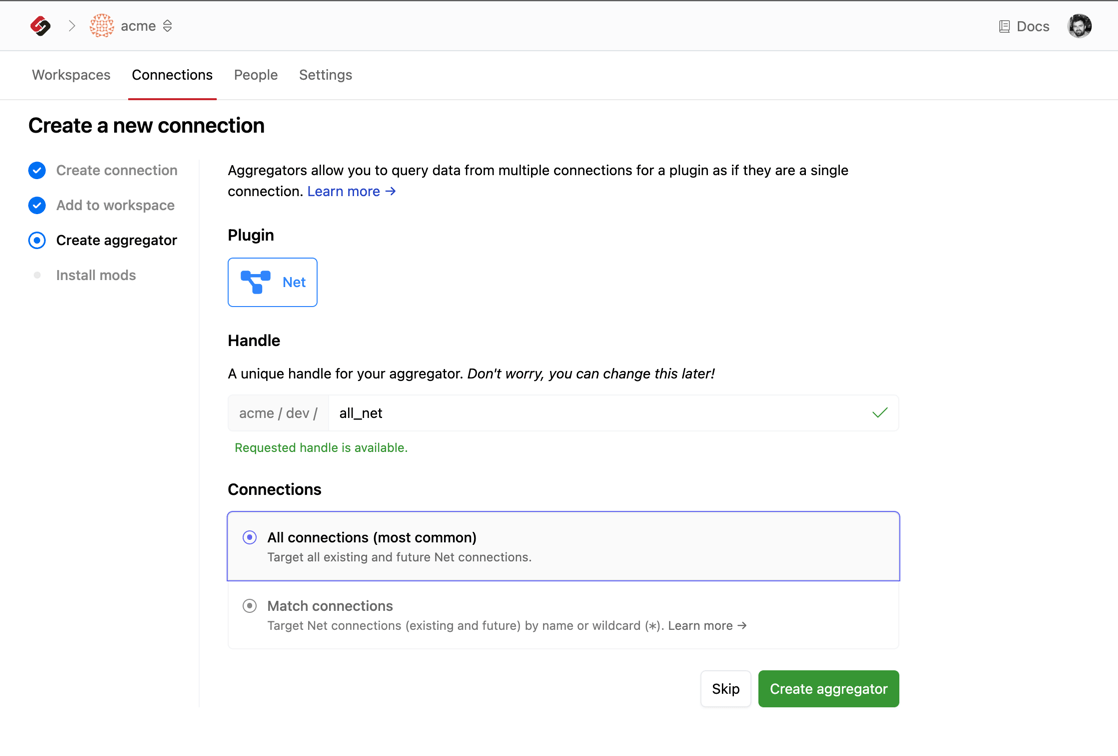Open the Workspaces tab

pos(71,75)
